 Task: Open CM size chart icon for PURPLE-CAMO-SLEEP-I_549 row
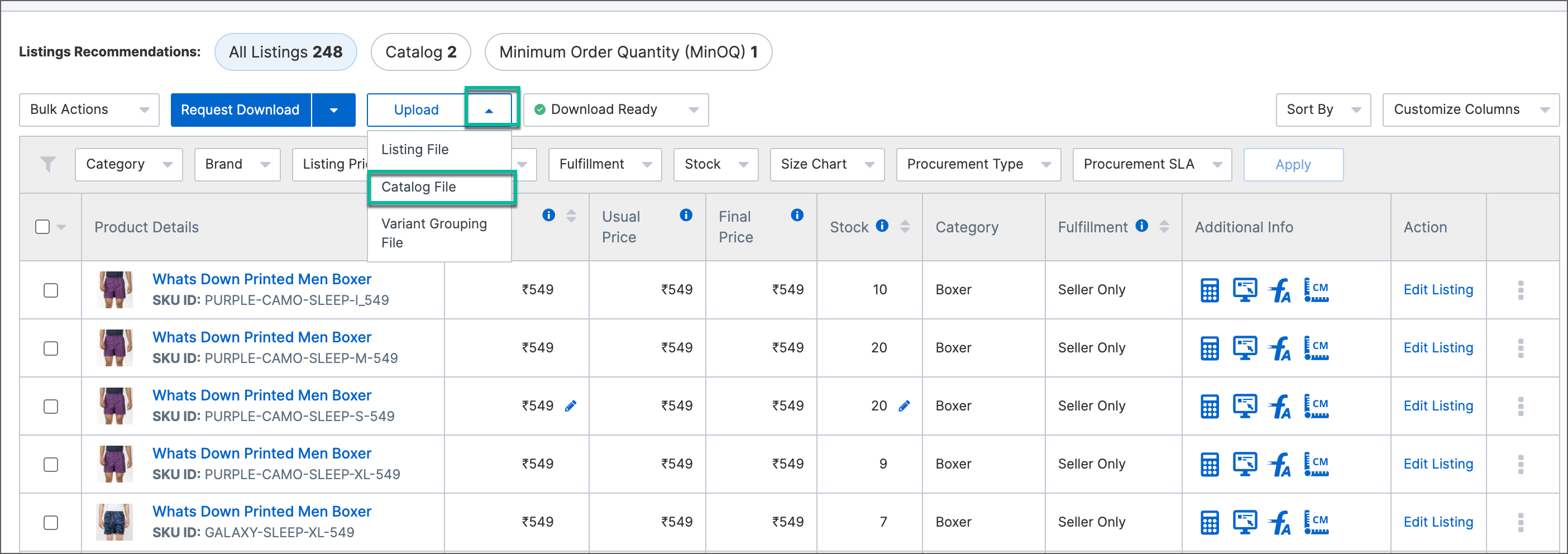(x=1316, y=290)
